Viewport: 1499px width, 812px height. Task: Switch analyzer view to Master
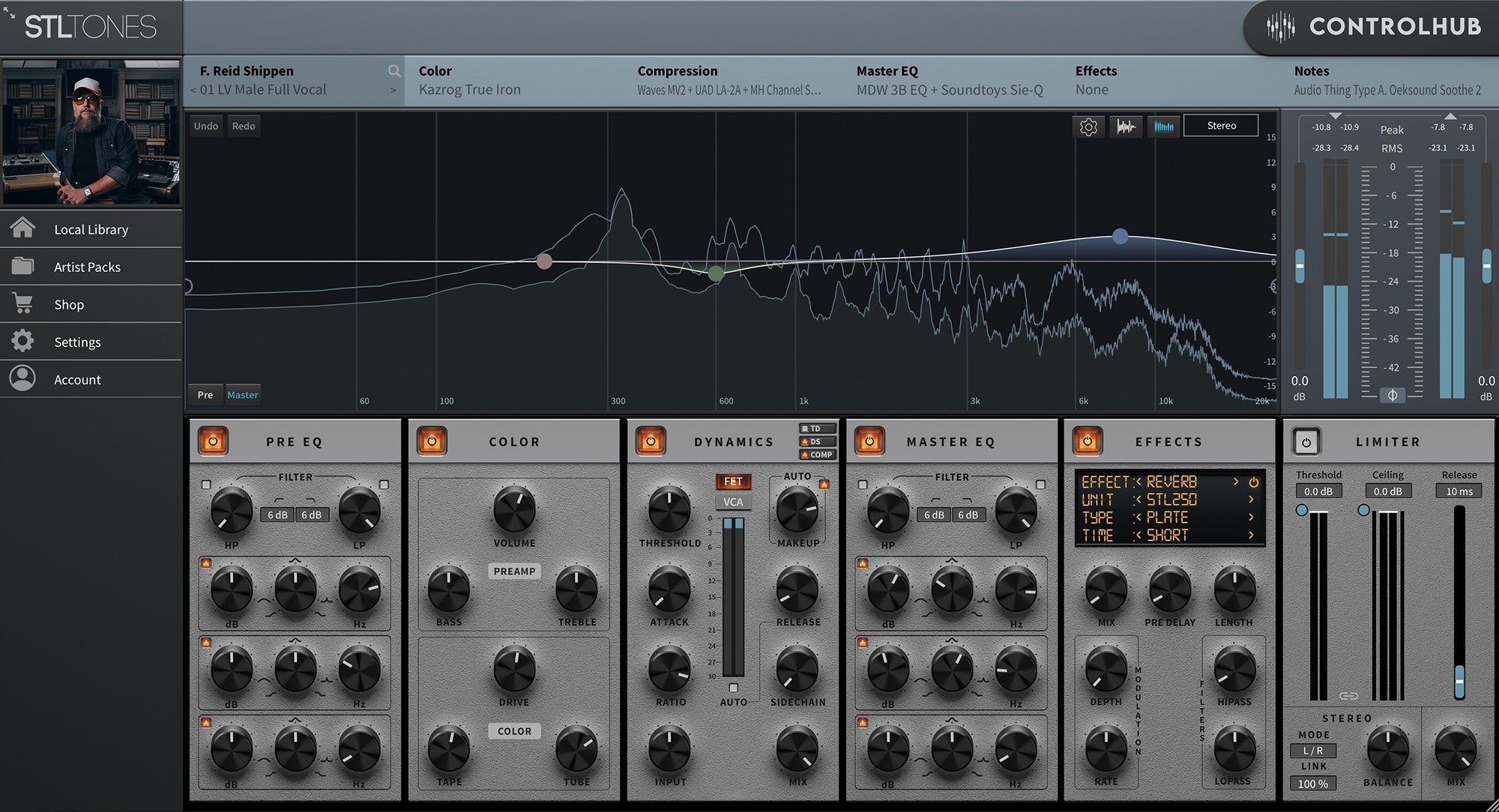tap(242, 395)
